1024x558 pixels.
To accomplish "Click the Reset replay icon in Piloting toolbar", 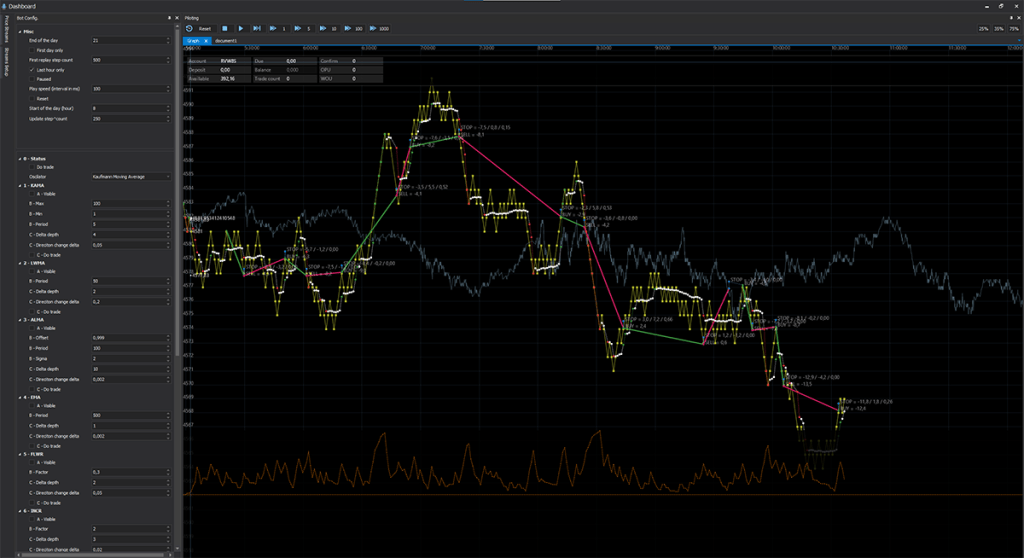I will pos(189,28).
